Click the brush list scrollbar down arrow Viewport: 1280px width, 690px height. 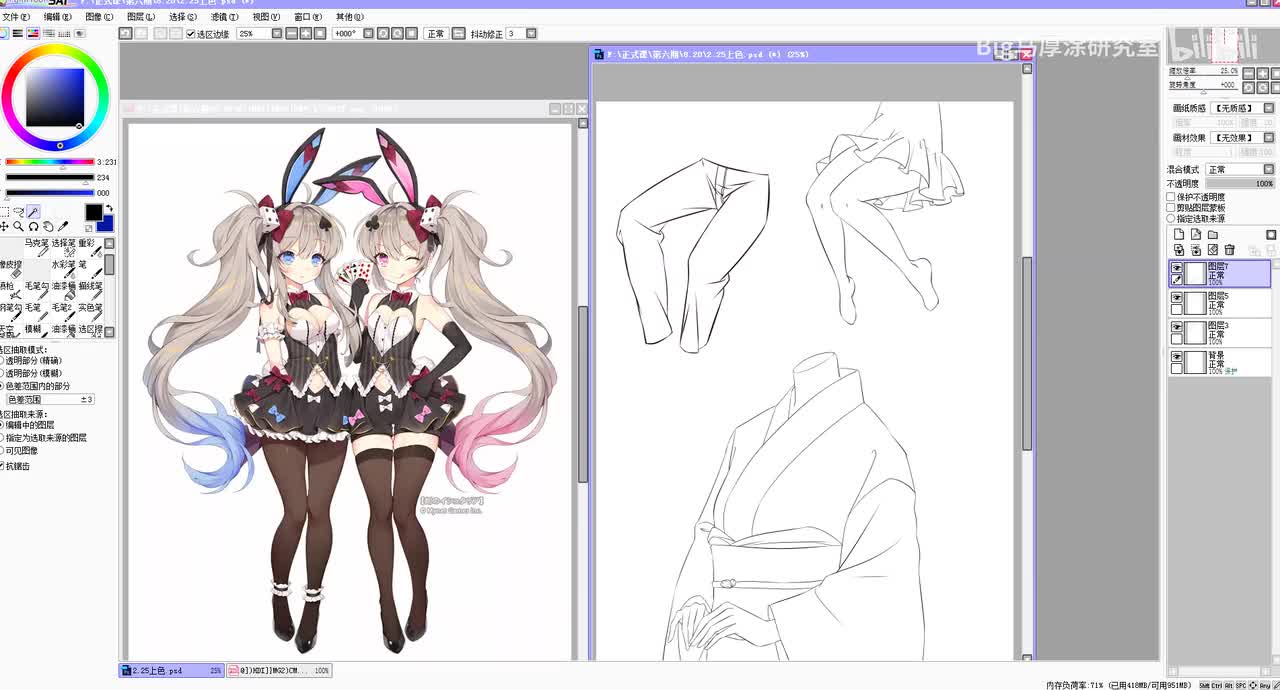tap(109, 332)
